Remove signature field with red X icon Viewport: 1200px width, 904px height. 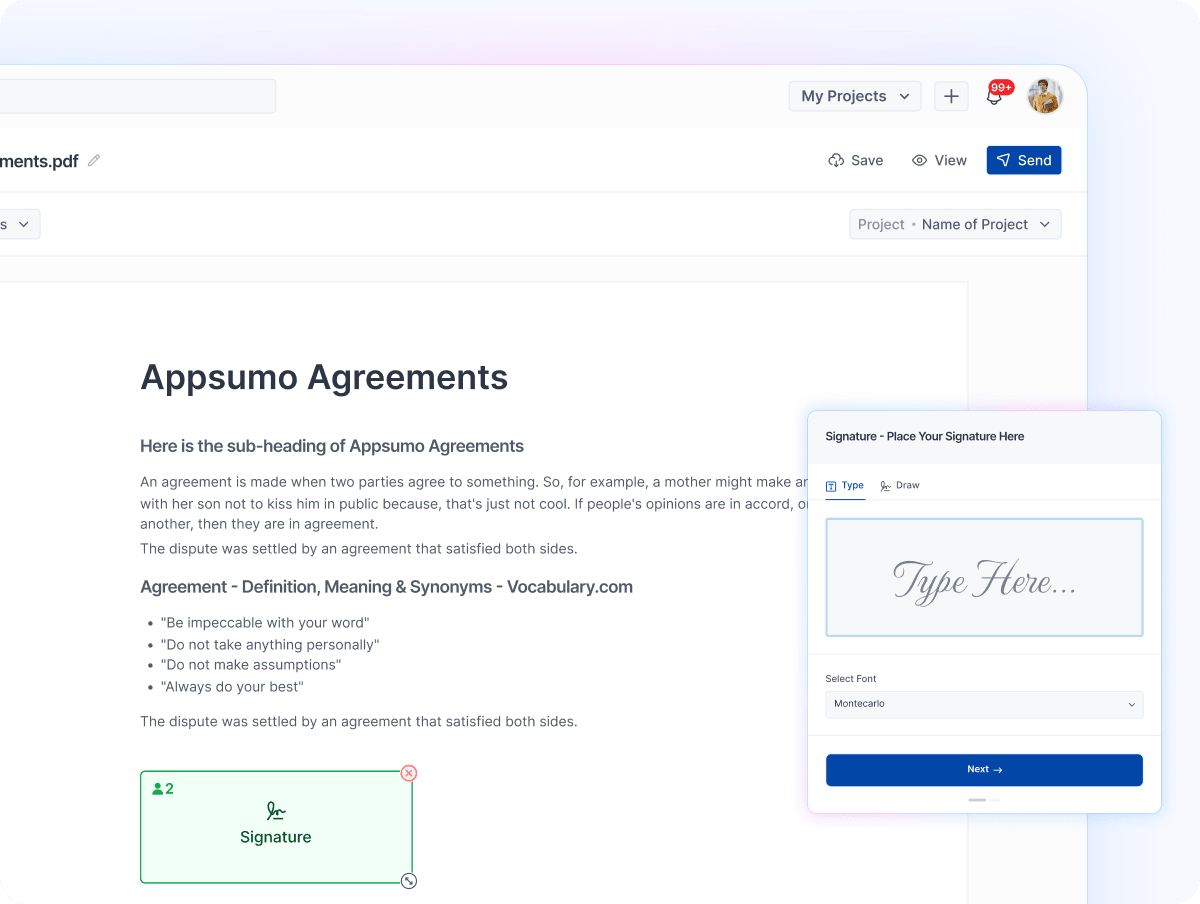(409, 773)
